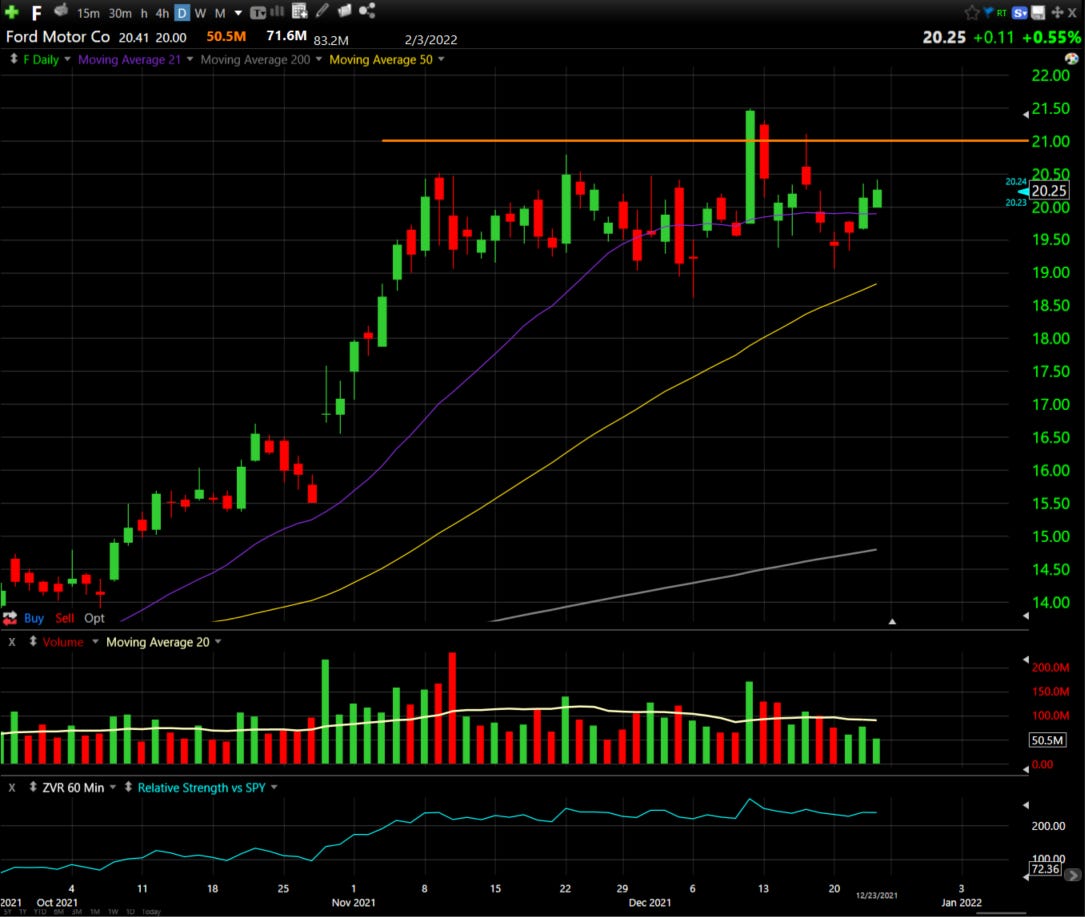The width and height of the screenshot is (1085, 917).
Task: Select the YTD range at bottom left
Action: 40,912
